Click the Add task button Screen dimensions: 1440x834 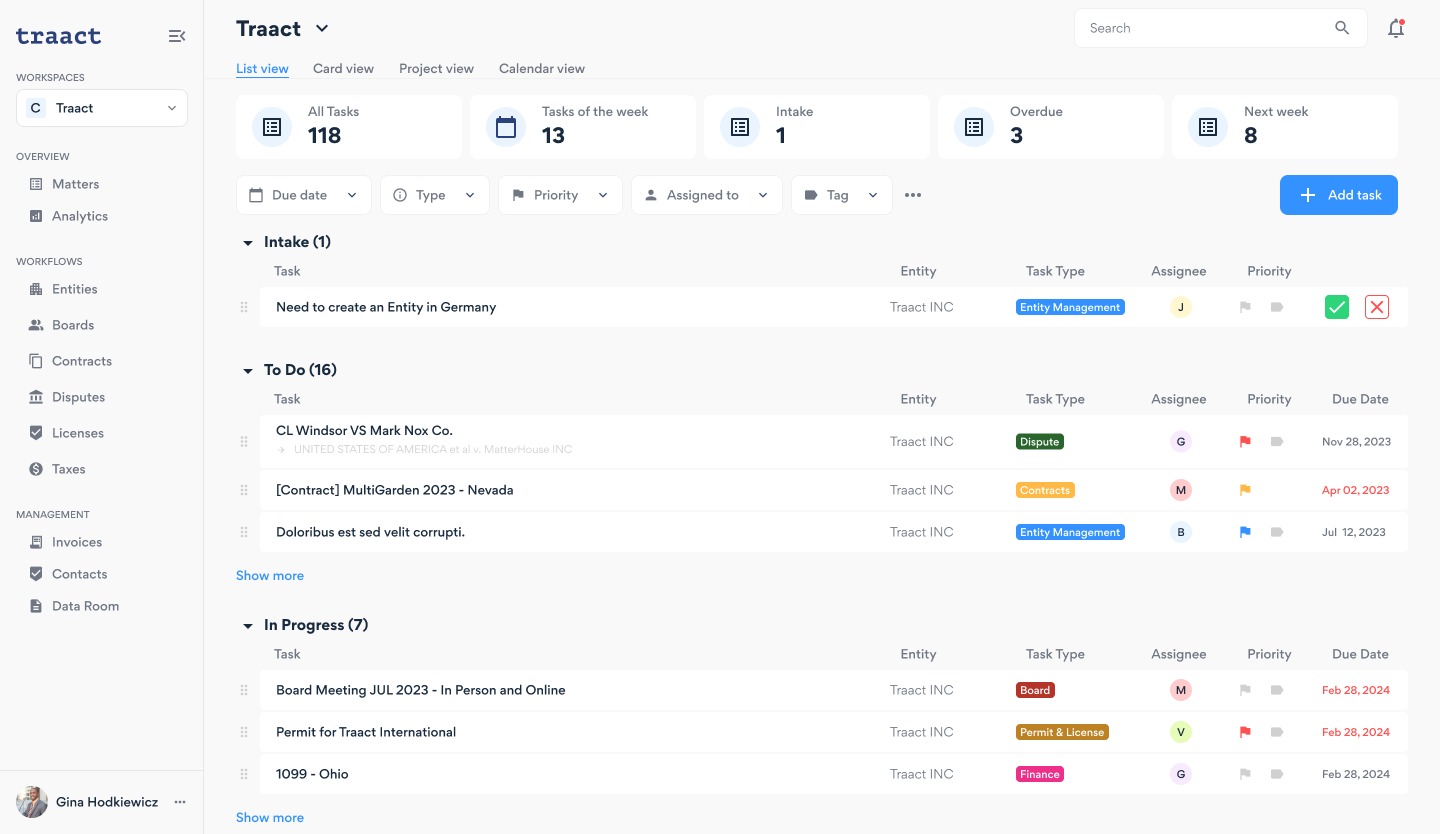coord(1338,195)
